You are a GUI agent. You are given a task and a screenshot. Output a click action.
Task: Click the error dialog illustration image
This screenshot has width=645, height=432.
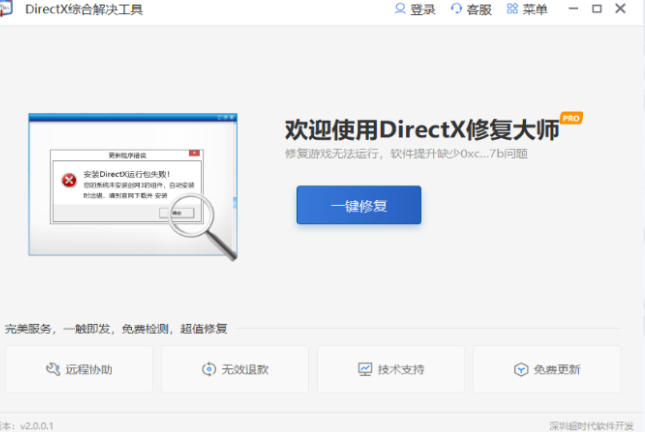(120, 180)
